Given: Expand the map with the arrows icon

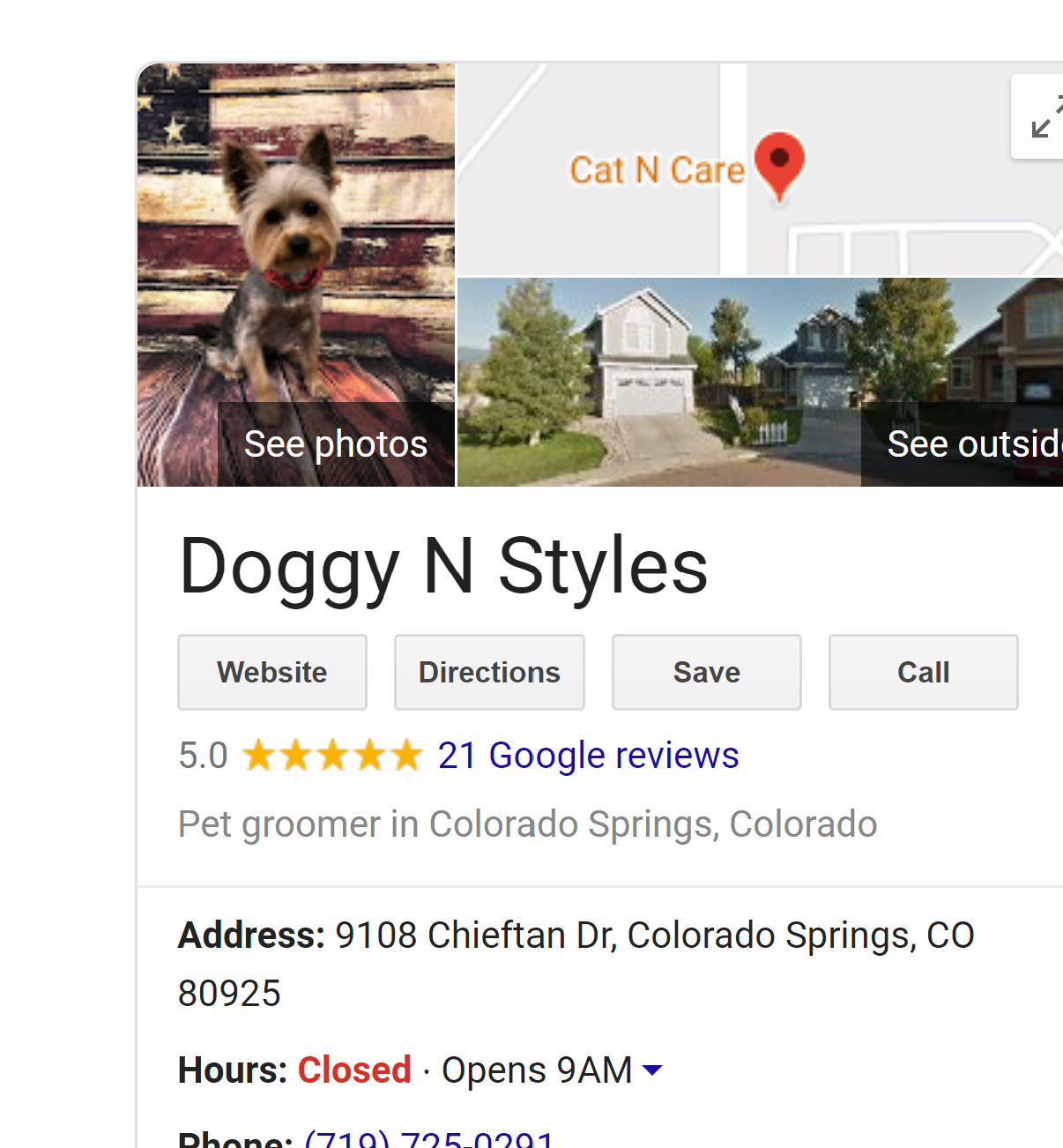Looking at the screenshot, I should (x=1040, y=117).
